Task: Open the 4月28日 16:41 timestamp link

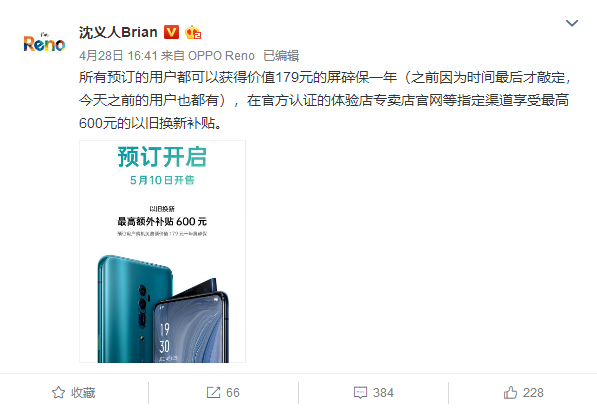Action: (x=118, y=56)
